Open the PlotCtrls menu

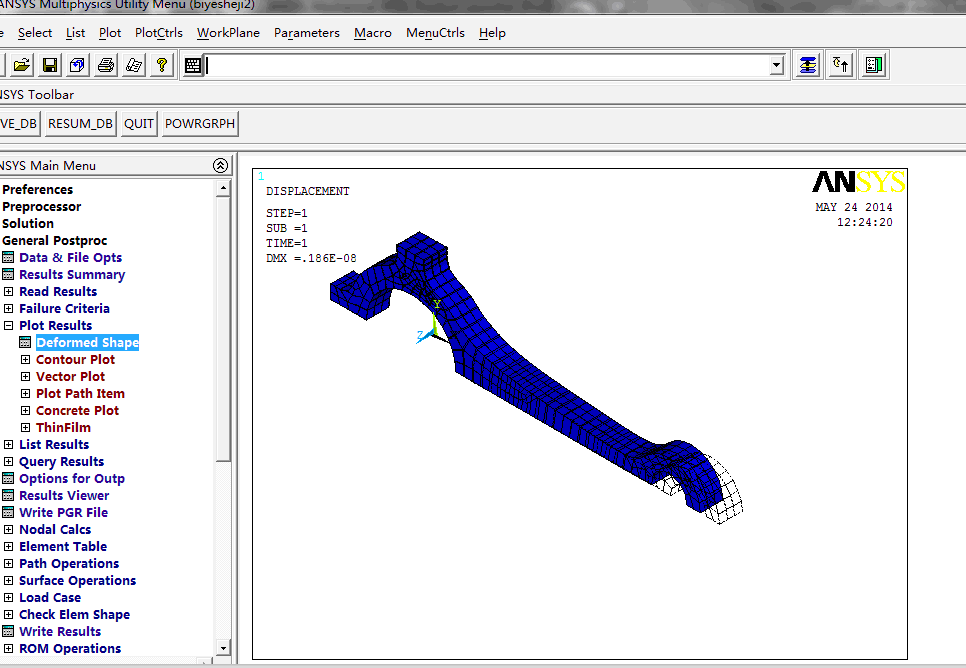coord(159,33)
